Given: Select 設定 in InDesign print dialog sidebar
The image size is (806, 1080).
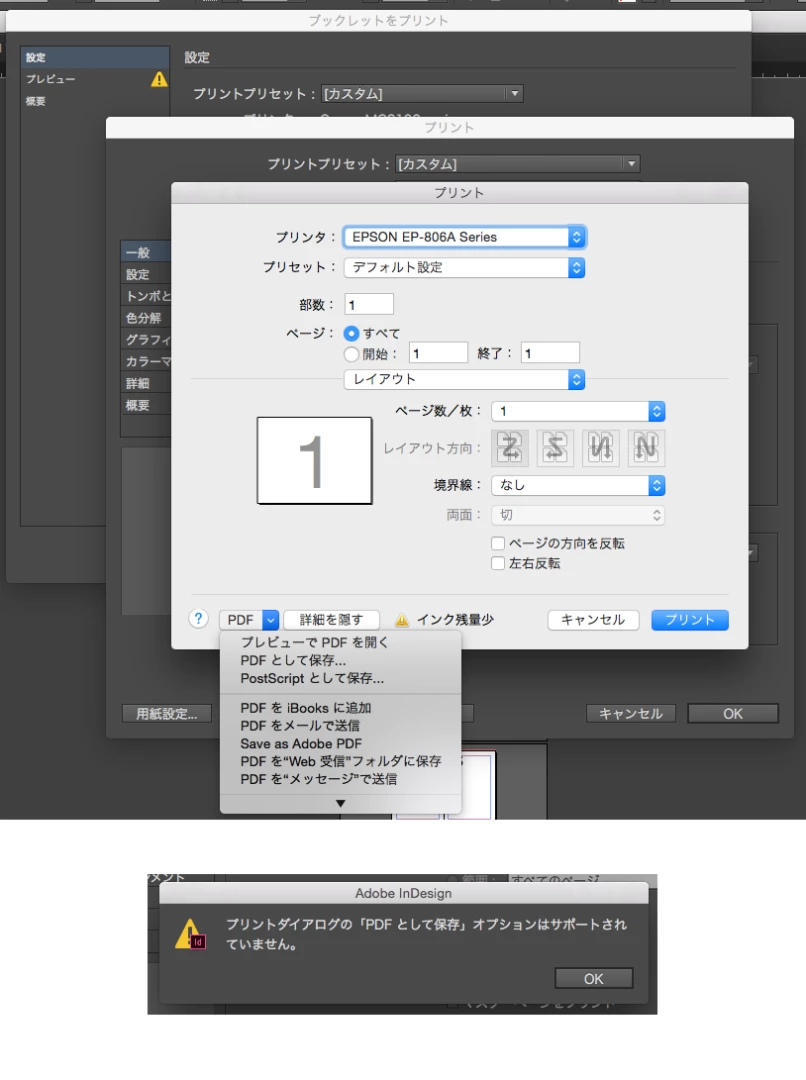Looking at the screenshot, I should pyautogui.click(x=146, y=274).
